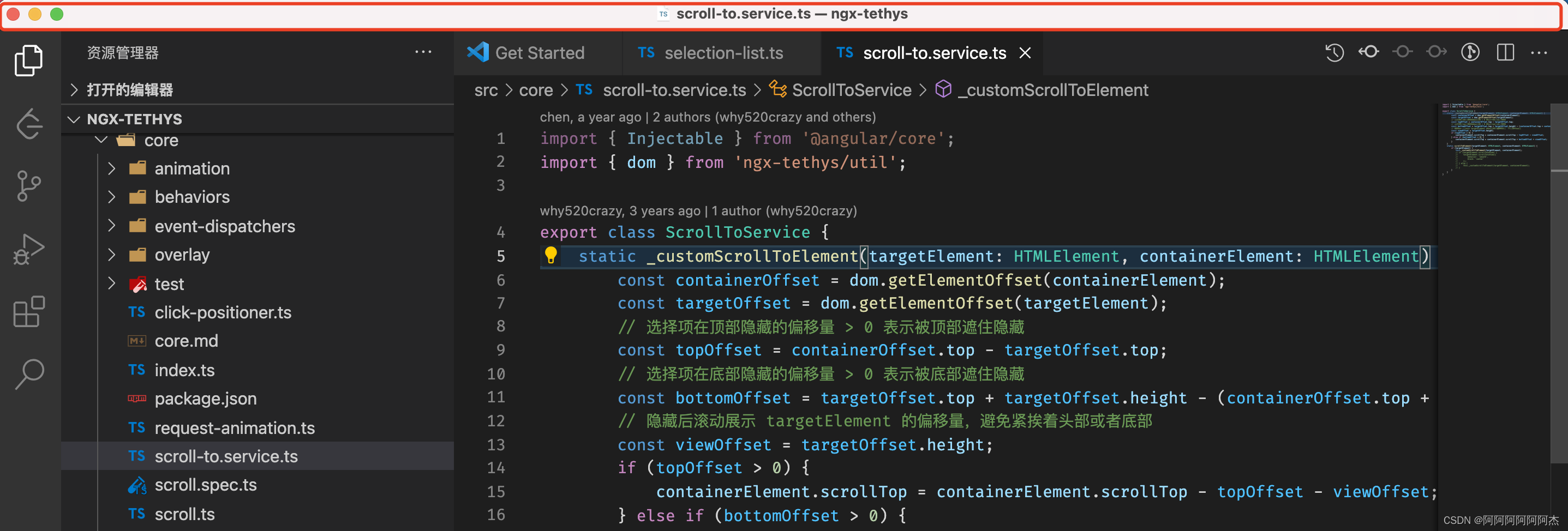Click _customScrollToElement in the breadcrumb
Viewport: 1568px width, 531px height.
1053,90
